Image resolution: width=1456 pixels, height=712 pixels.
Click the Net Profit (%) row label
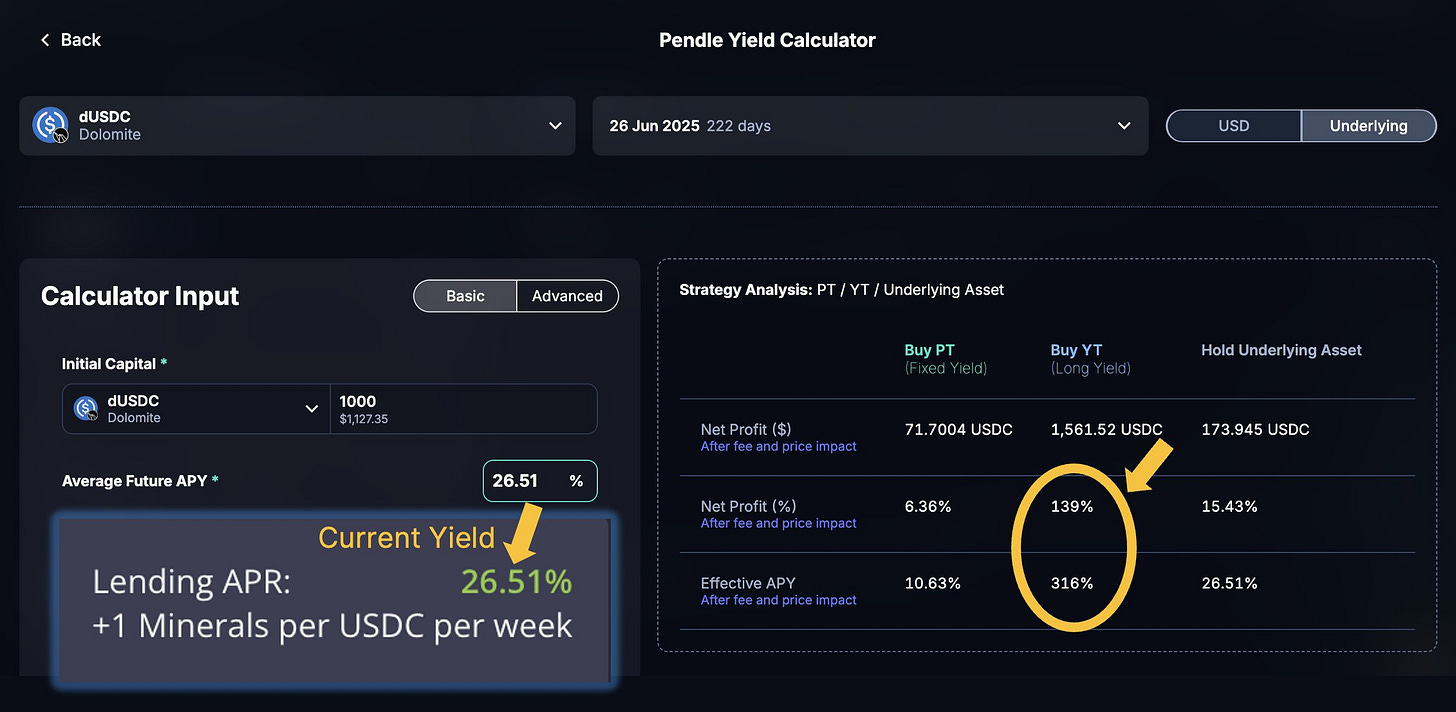[x=748, y=507]
